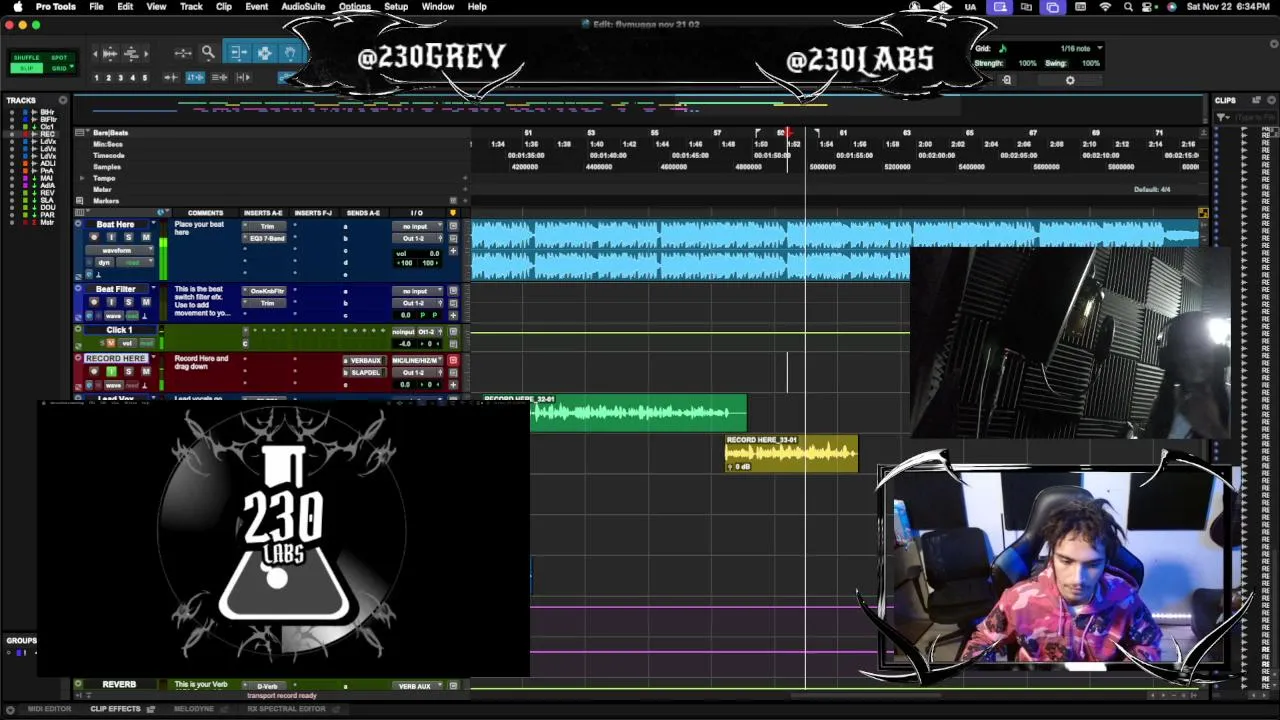
Task: Toggle Tab to Transients button
Action: [x=171, y=77]
